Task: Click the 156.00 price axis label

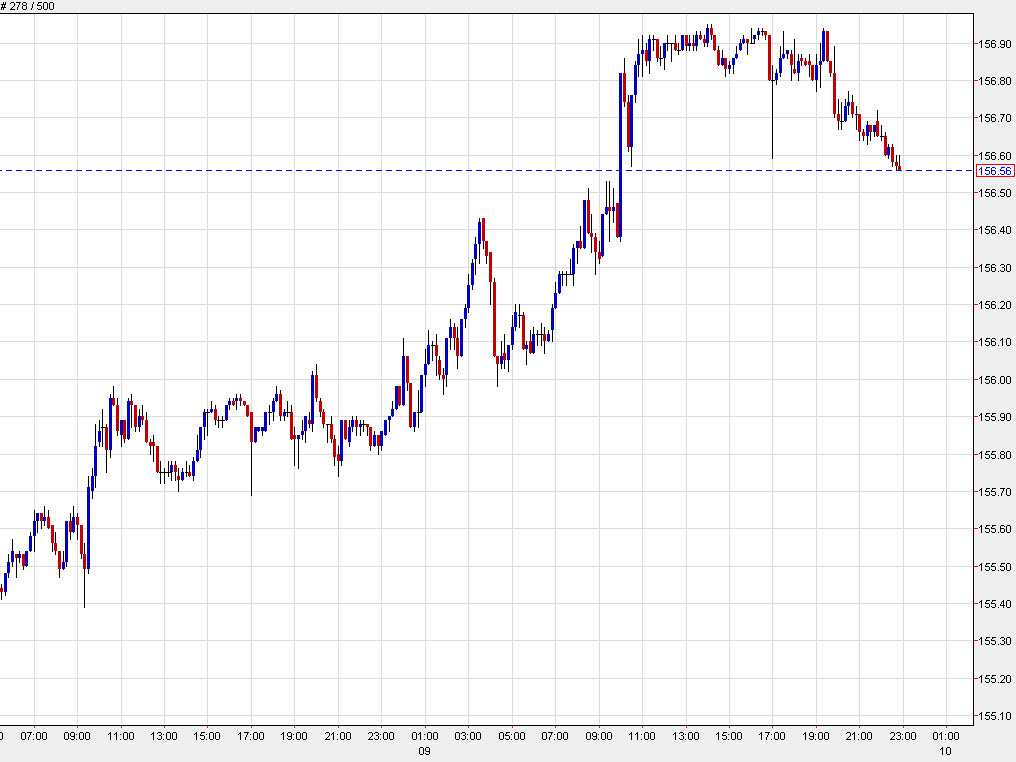Action: click(993, 380)
